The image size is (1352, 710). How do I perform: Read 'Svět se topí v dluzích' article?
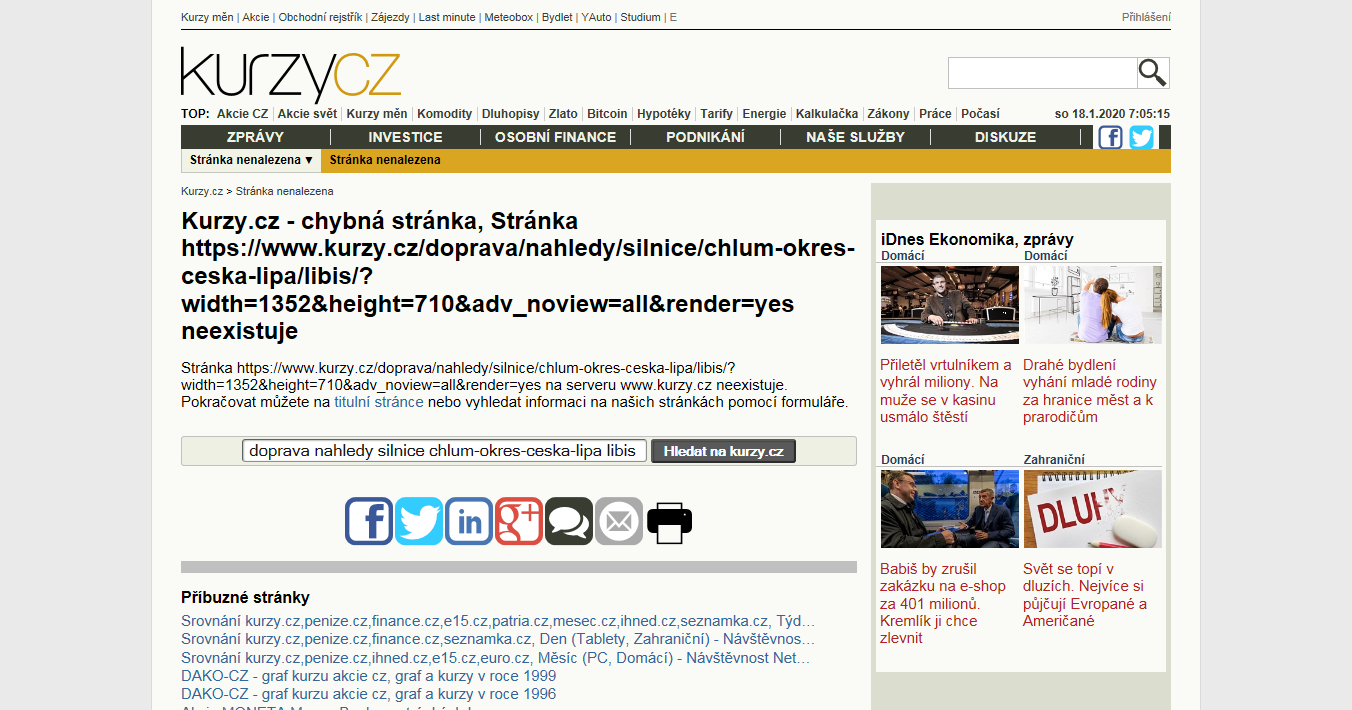click(x=1085, y=595)
